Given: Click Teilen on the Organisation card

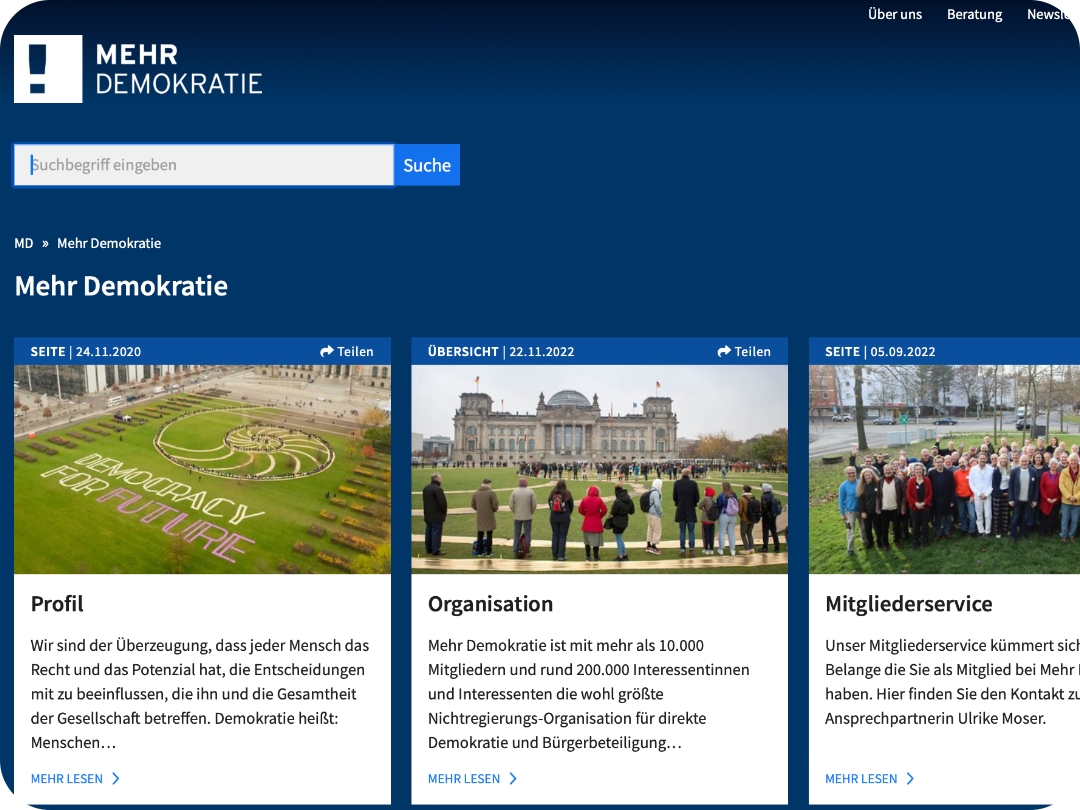Looking at the screenshot, I should pyautogui.click(x=752, y=351).
